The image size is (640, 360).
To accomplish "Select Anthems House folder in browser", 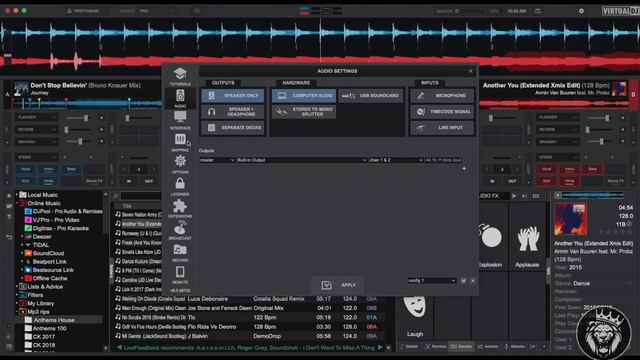I will tap(54, 320).
